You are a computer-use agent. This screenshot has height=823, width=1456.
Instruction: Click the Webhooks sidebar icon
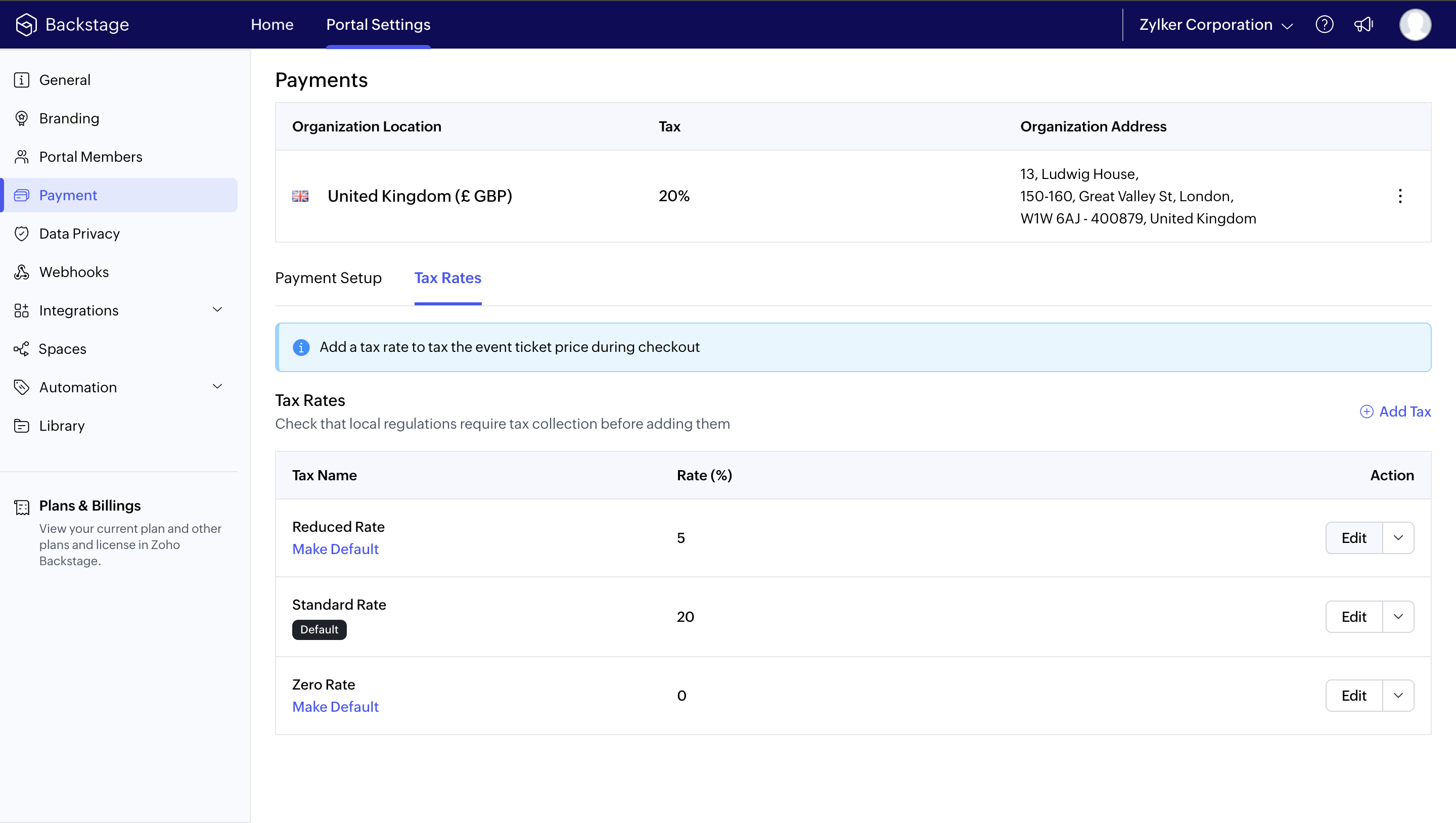(x=21, y=272)
